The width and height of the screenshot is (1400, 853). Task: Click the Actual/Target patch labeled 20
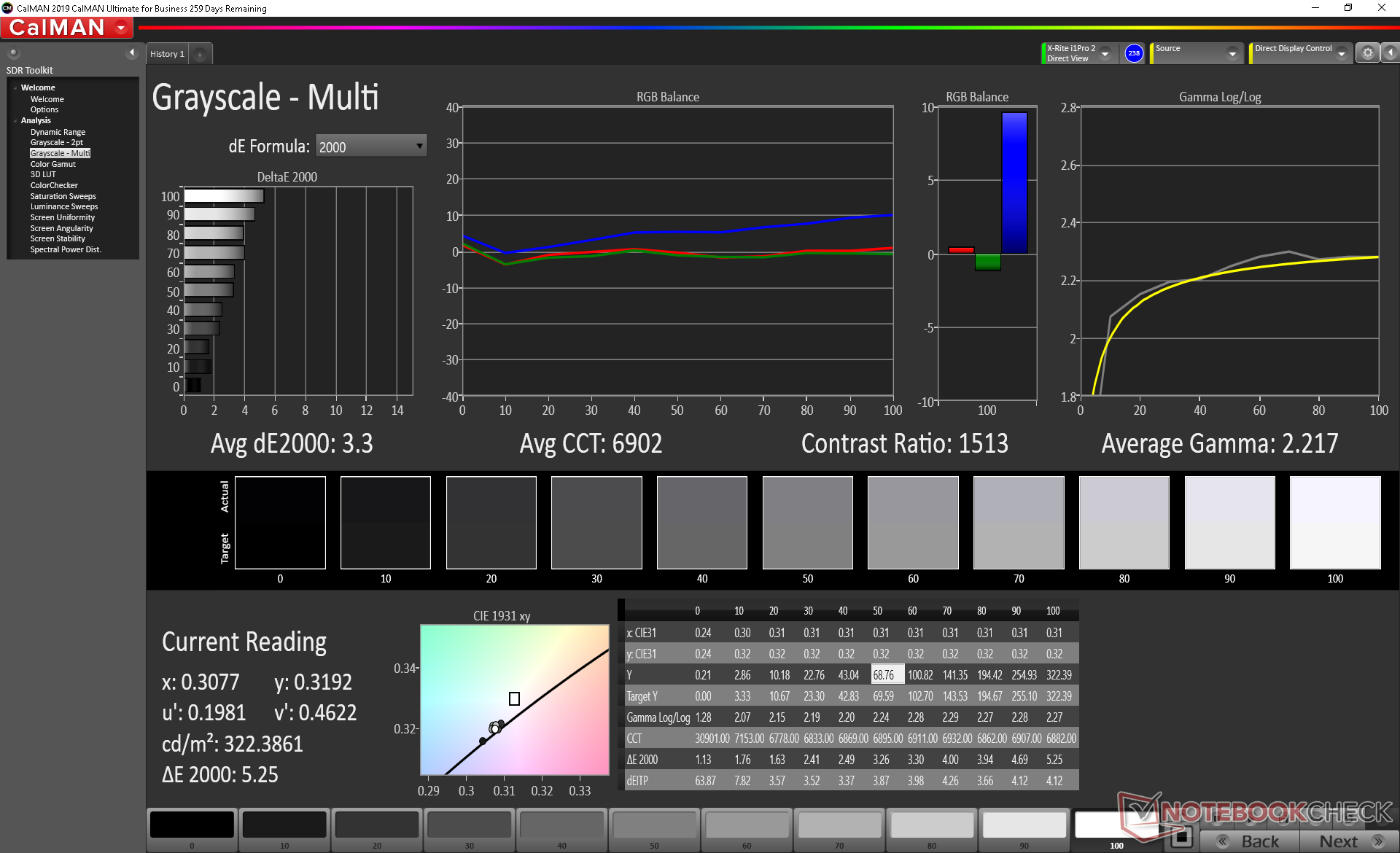tap(491, 523)
